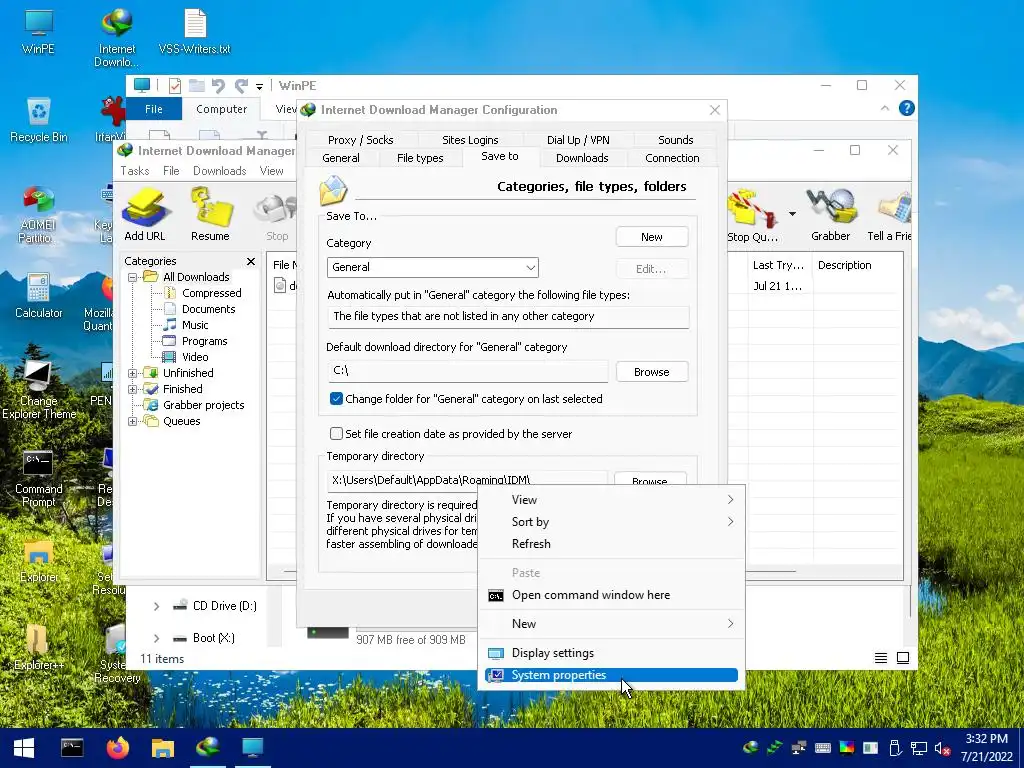The image size is (1024, 768).
Task: Click the WinPE desktop icon
Action: [38, 31]
